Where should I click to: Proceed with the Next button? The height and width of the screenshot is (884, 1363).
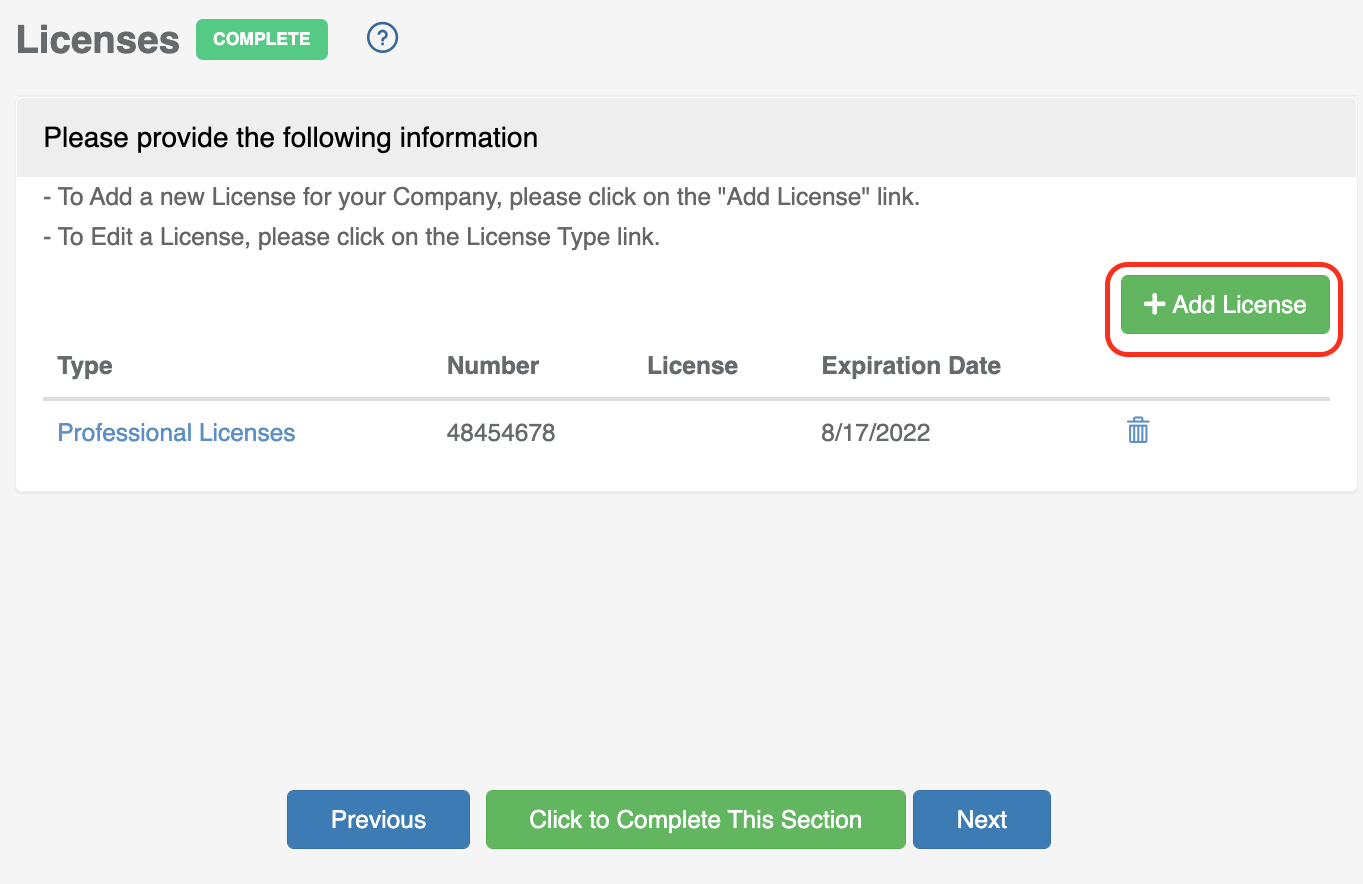[x=981, y=820]
